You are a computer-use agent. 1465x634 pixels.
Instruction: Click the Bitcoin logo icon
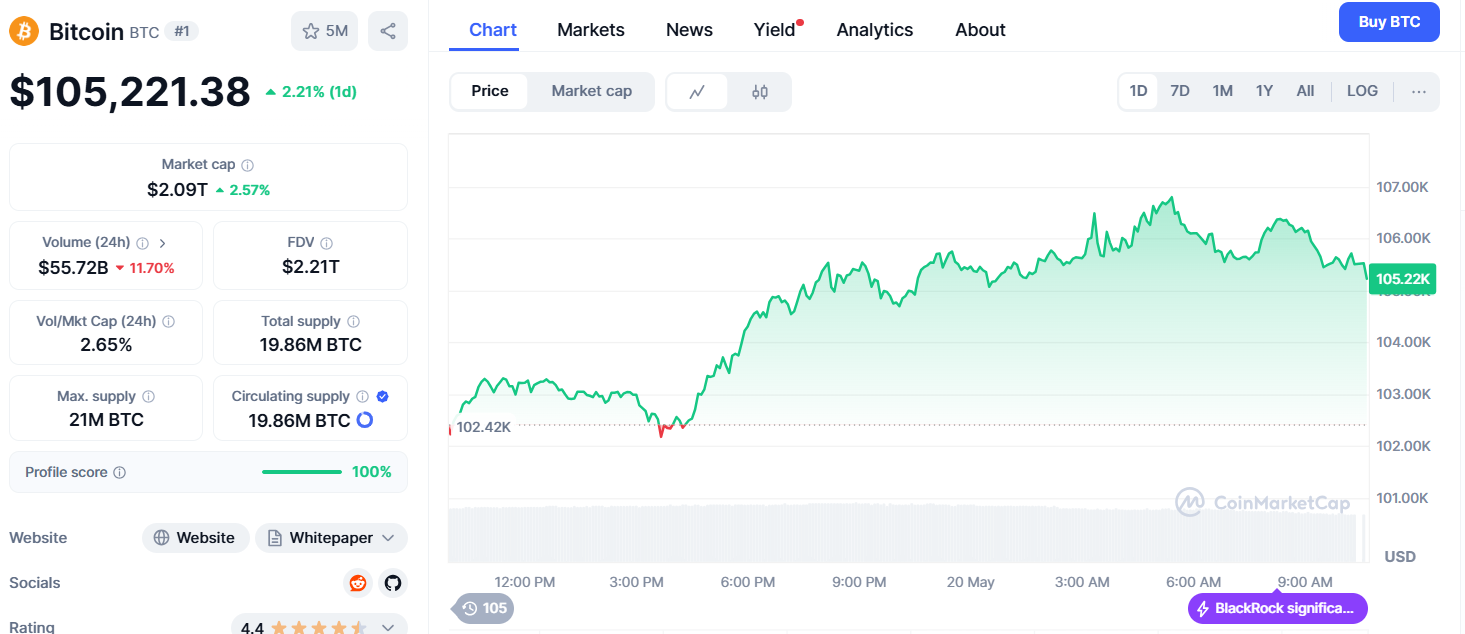click(x=24, y=31)
